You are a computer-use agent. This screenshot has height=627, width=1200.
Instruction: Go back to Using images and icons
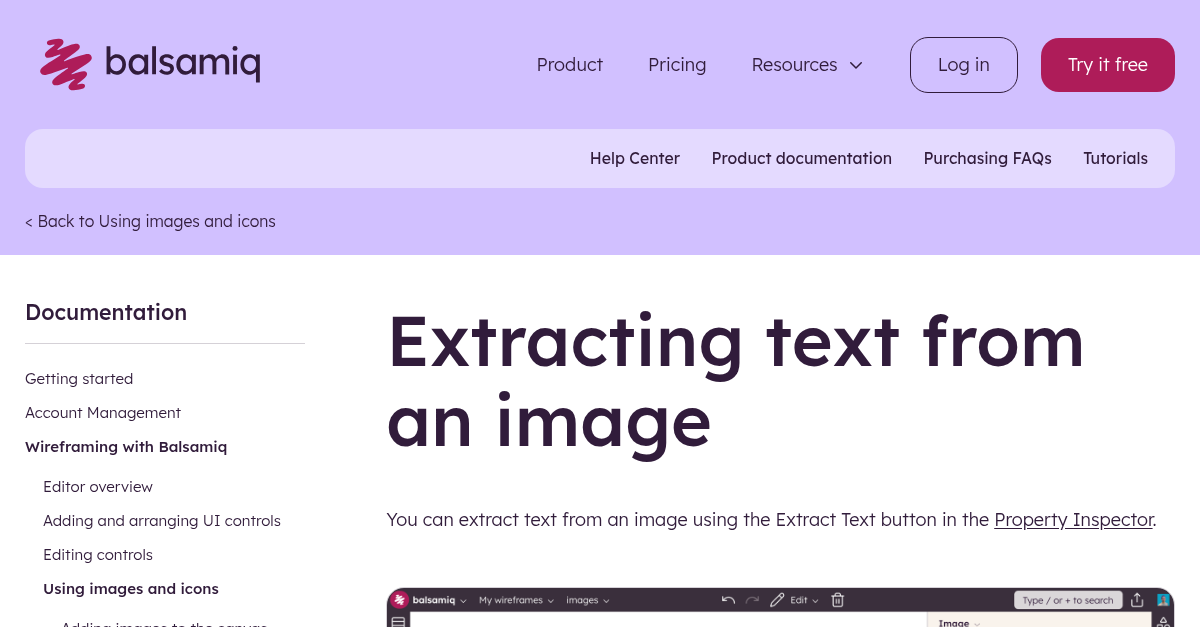[150, 221]
